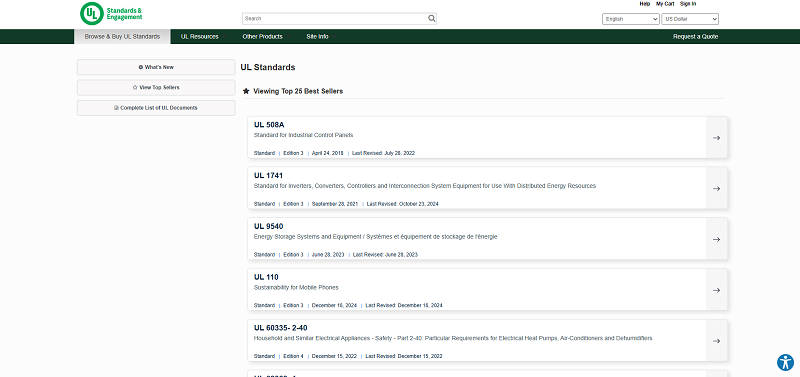This screenshot has height=377, width=800.
Task: Click the Help link
Action: pyautogui.click(x=644, y=4)
